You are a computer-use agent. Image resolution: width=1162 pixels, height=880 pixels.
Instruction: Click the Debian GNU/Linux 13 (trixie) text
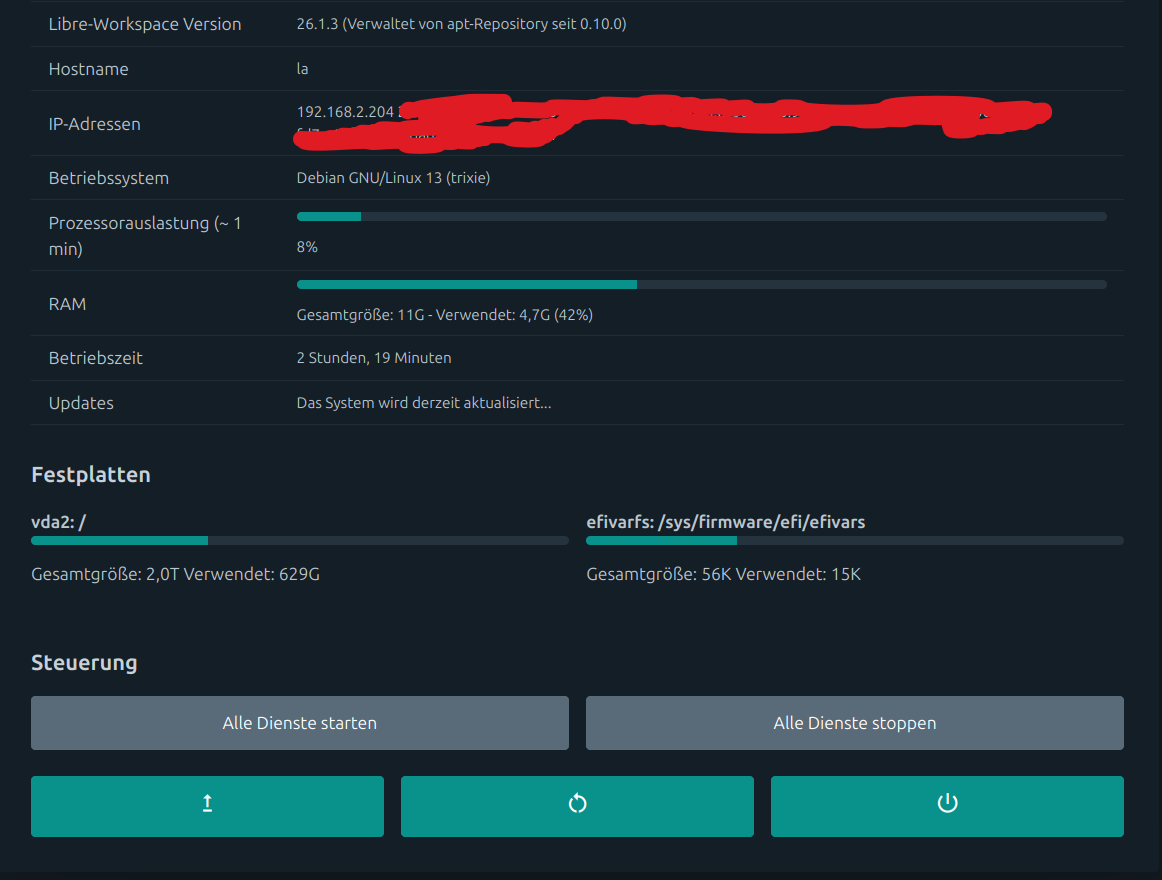point(393,178)
